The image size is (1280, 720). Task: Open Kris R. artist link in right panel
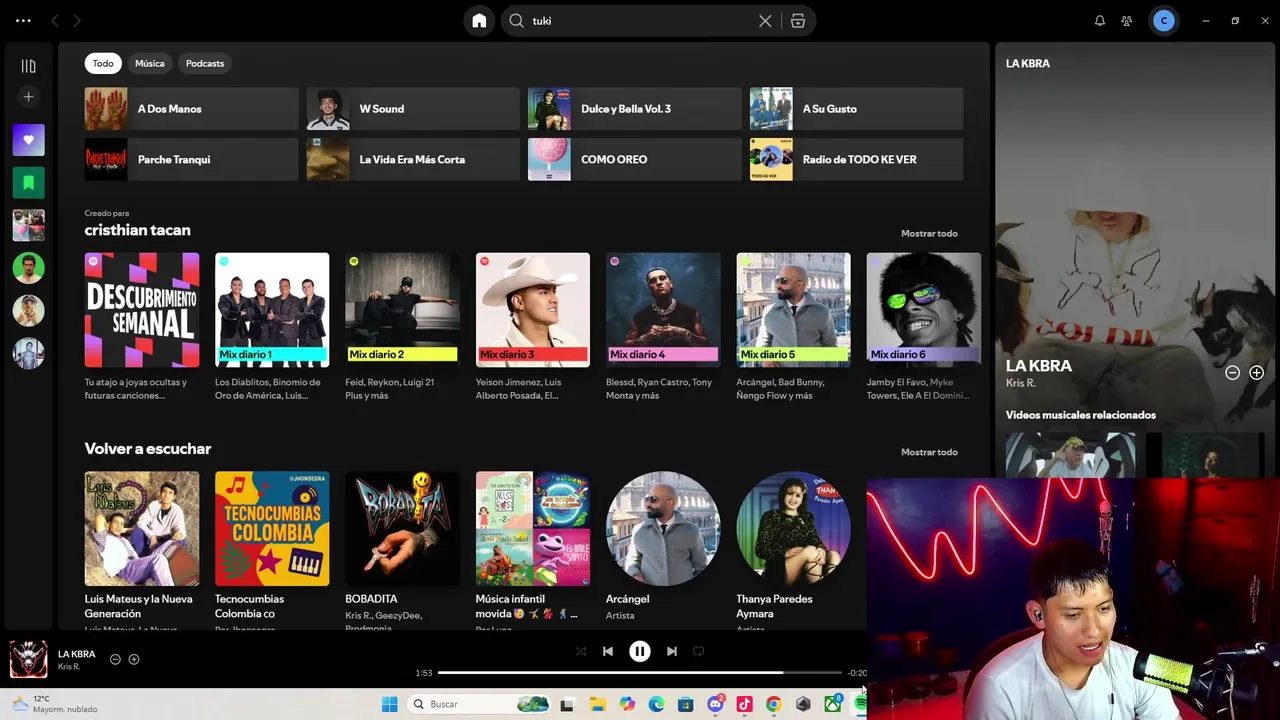click(1020, 383)
